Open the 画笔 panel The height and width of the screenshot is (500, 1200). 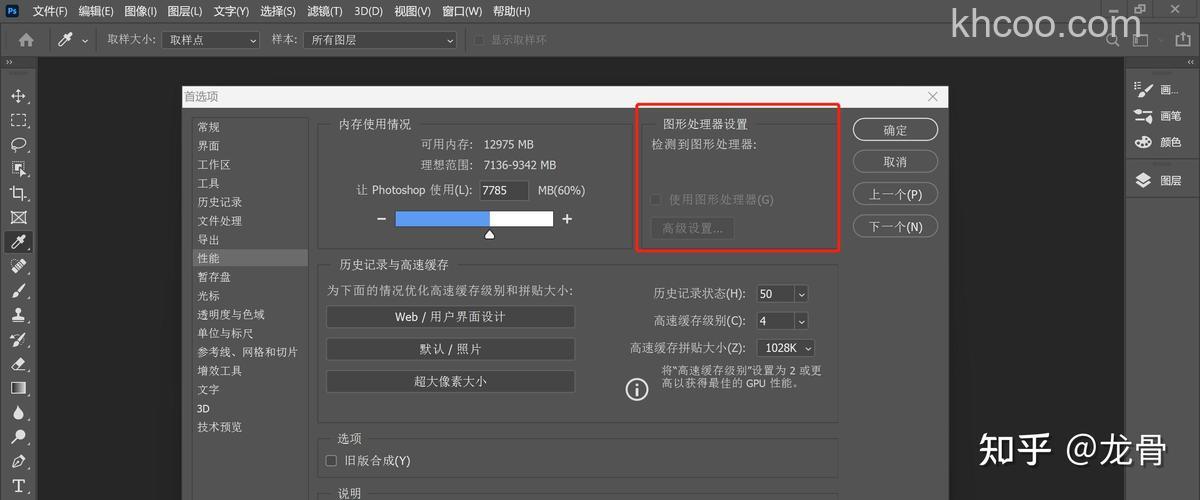pyautogui.click(x=1158, y=116)
